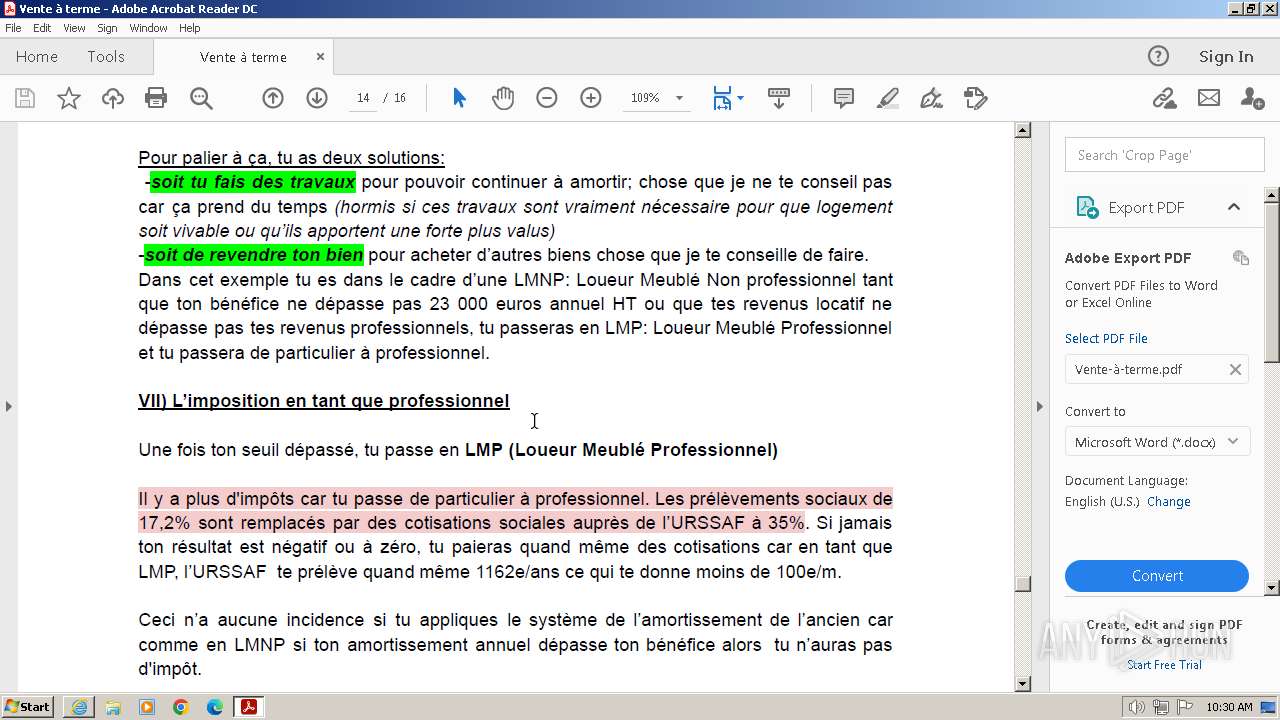Click the fit page width icon
1280x720 pixels.
(722, 98)
